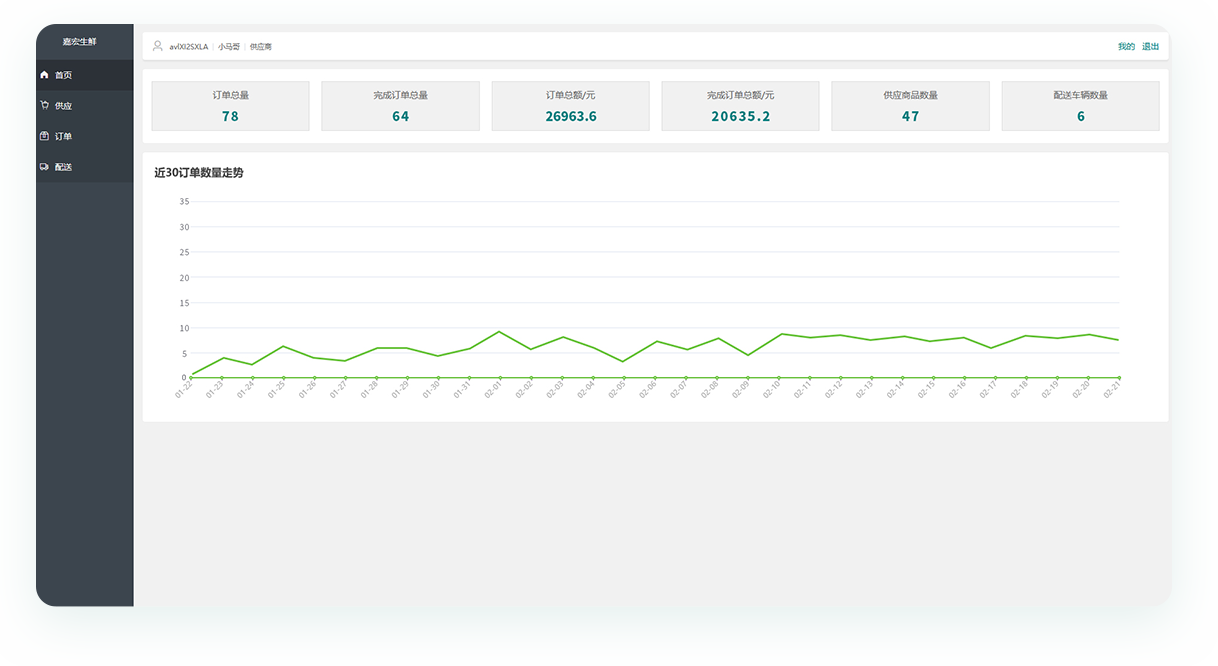Click the 完成订单总额/元 summary card
The height and width of the screenshot is (666, 1218).
(x=740, y=106)
